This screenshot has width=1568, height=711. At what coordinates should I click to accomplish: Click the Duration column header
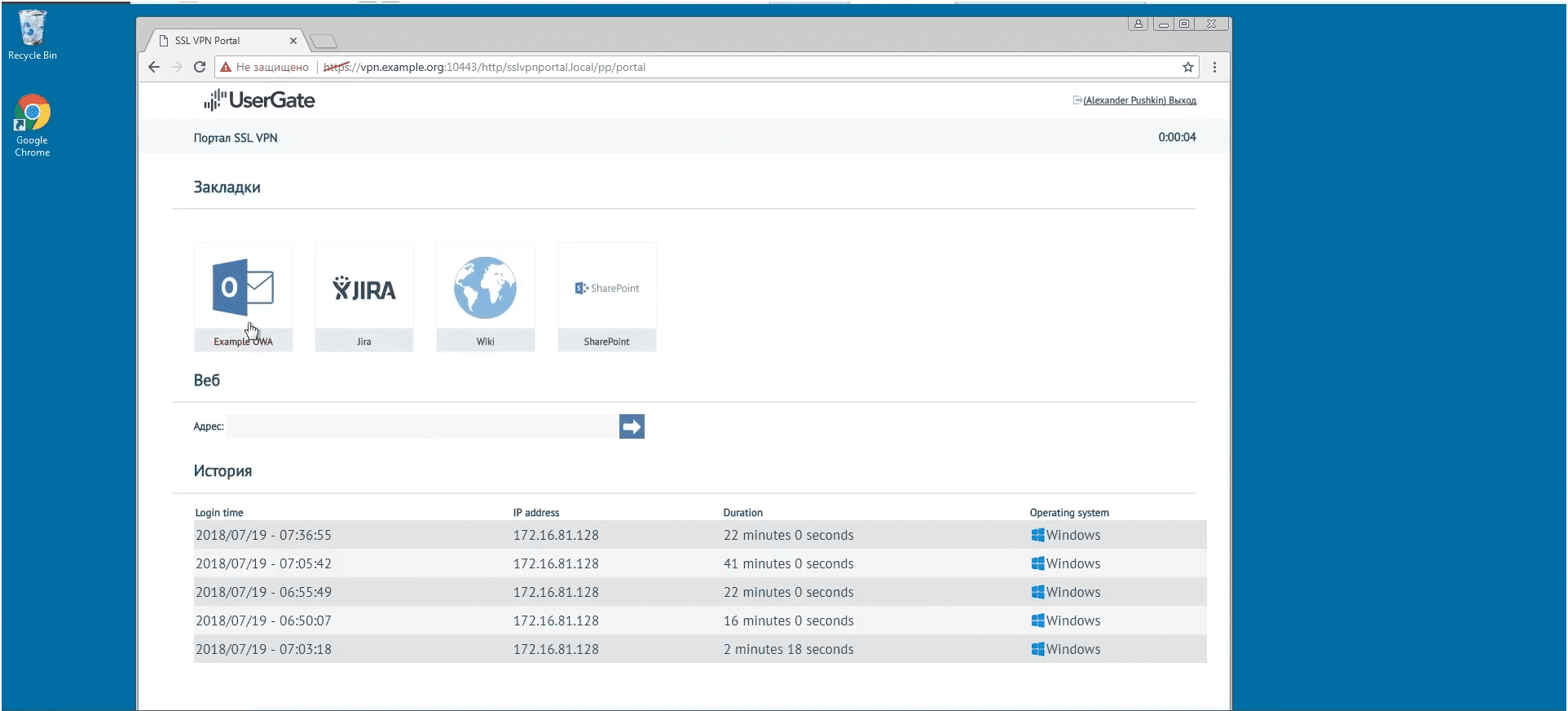click(x=743, y=513)
